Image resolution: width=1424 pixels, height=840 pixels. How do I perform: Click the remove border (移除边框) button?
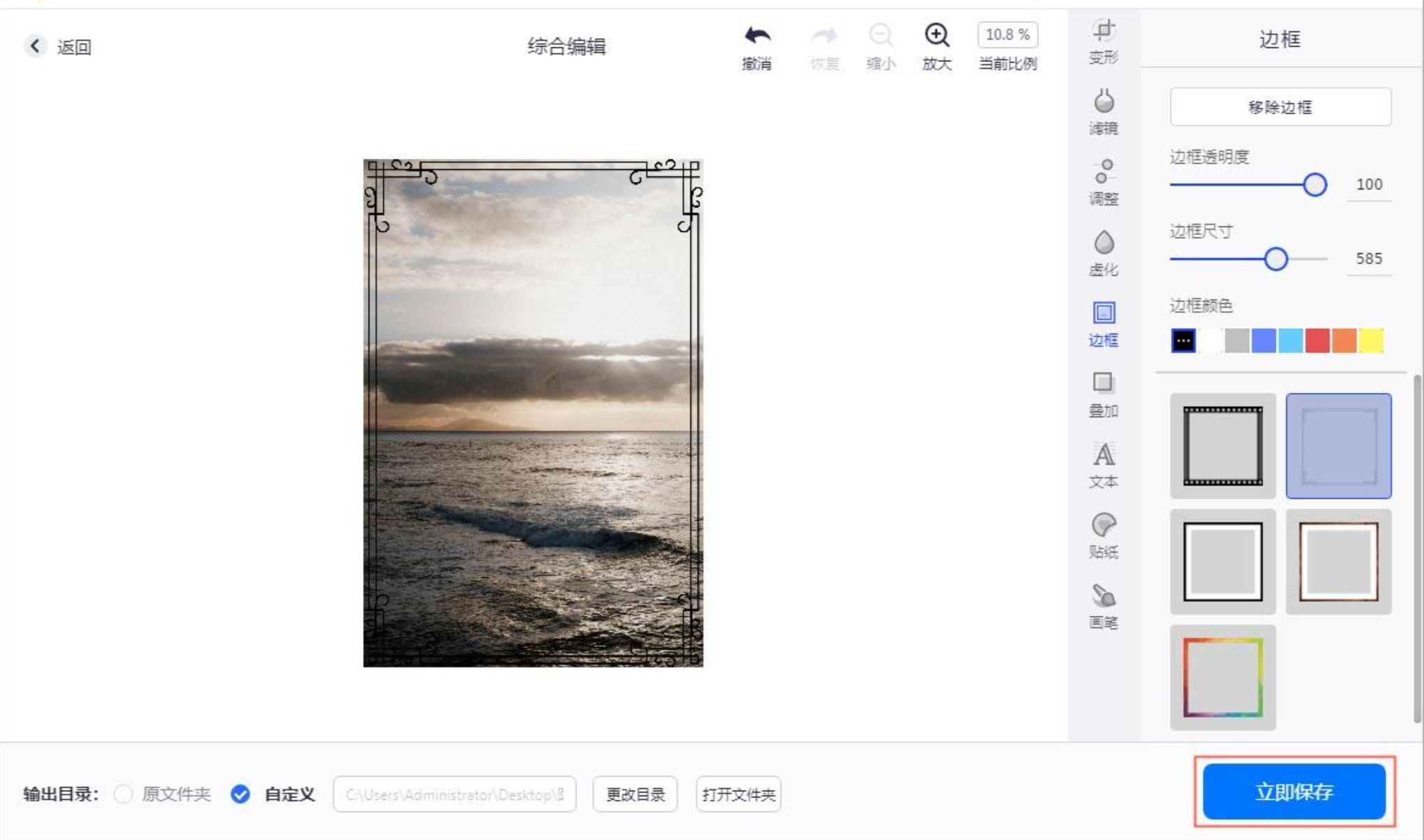pyautogui.click(x=1280, y=107)
